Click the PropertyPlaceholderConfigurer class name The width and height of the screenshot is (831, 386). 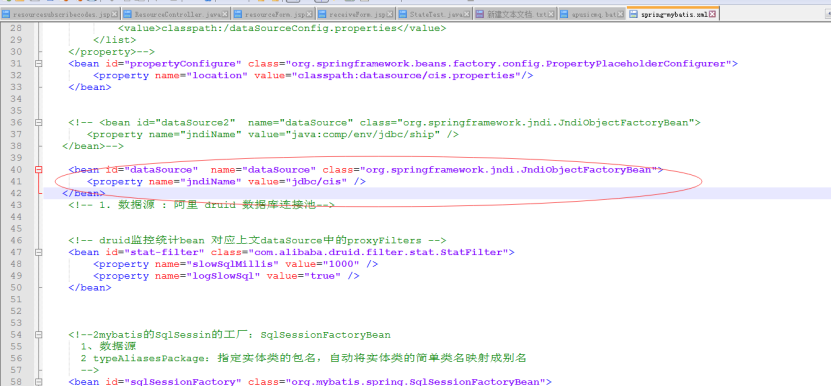pyautogui.click(x=635, y=64)
